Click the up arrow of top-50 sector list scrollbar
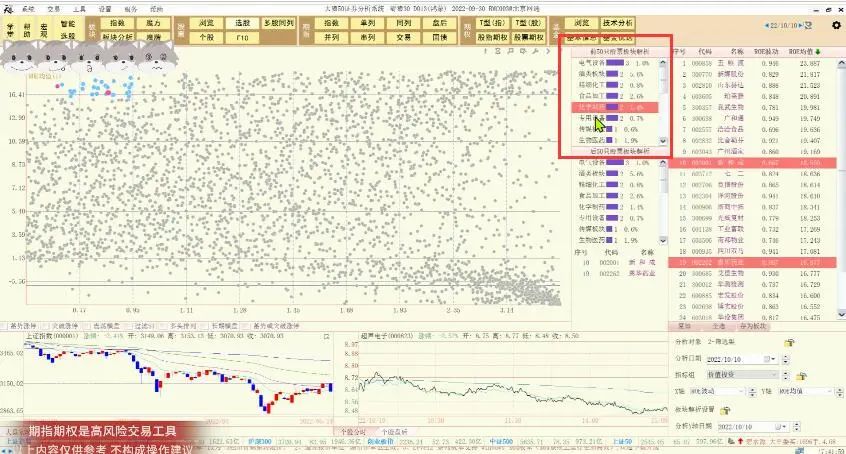Screen dimensions: 846x454 click(663, 63)
